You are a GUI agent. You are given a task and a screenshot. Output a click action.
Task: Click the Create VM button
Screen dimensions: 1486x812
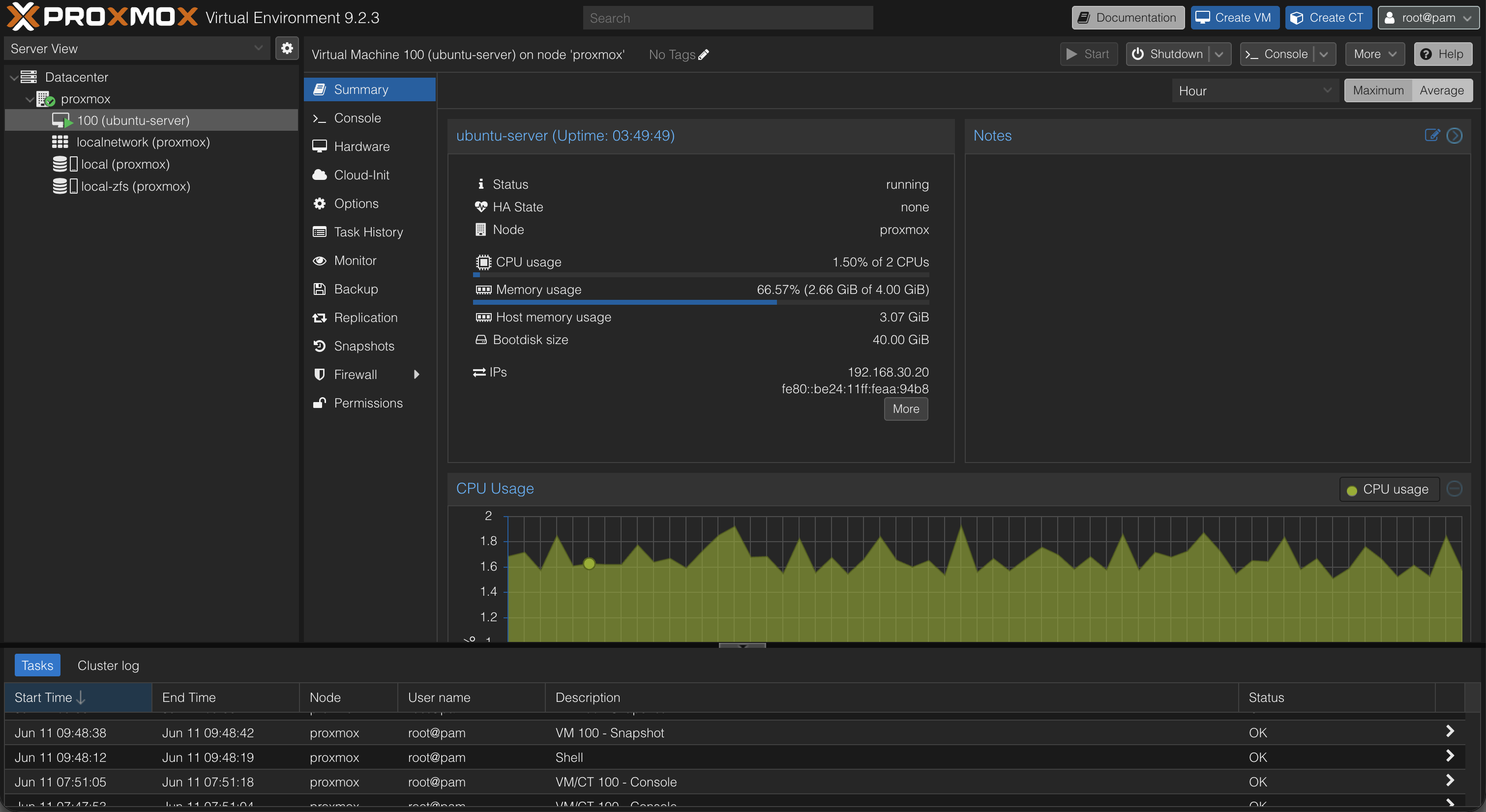coord(1235,18)
